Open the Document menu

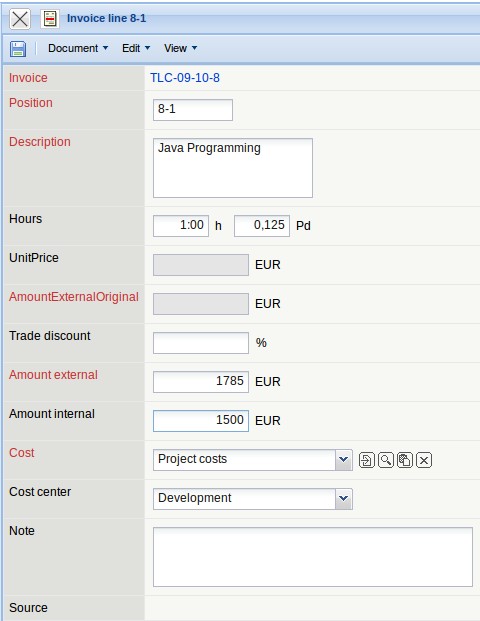(x=78, y=48)
